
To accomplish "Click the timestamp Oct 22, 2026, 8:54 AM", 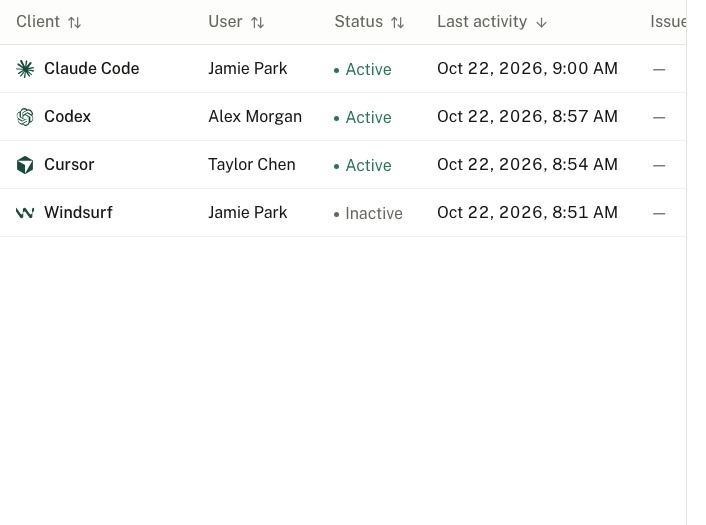I will 527,165.
